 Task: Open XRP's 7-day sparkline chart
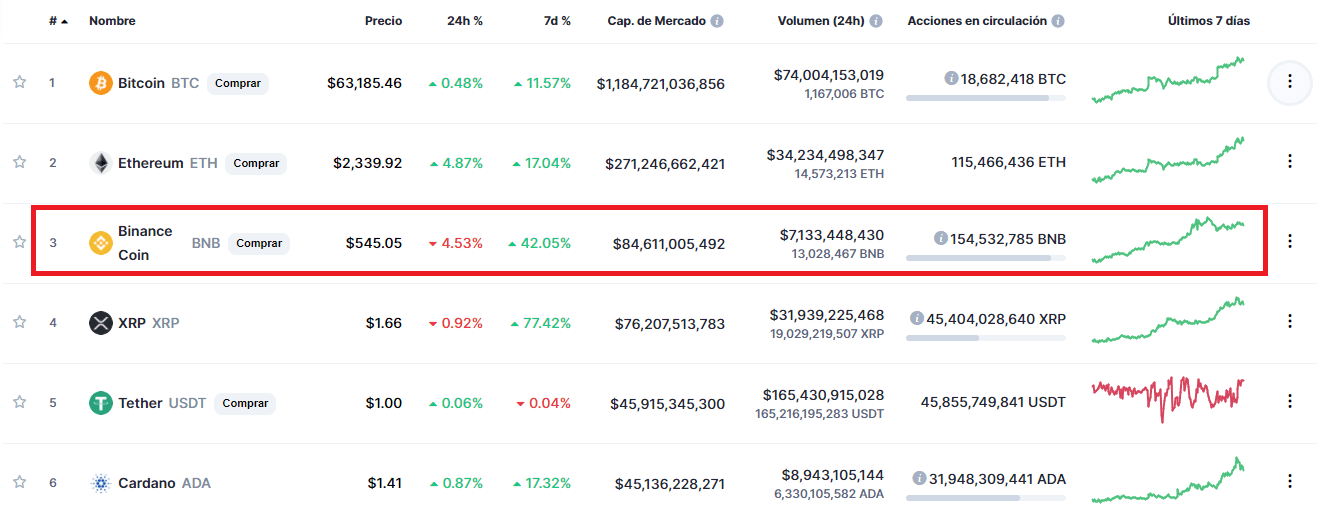click(x=1168, y=320)
